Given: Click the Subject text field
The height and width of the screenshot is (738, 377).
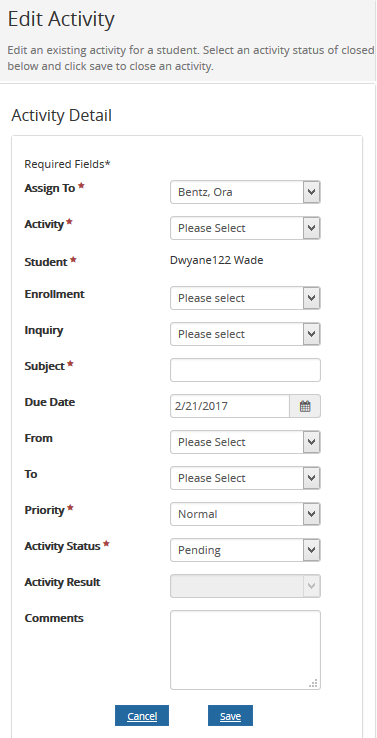Looking at the screenshot, I should pyautogui.click(x=245, y=370).
